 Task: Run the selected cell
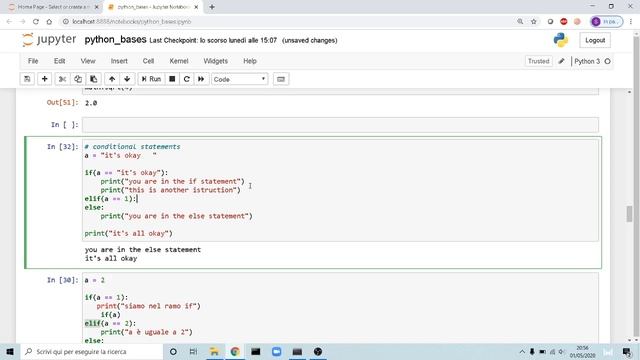(x=151, y=79)
